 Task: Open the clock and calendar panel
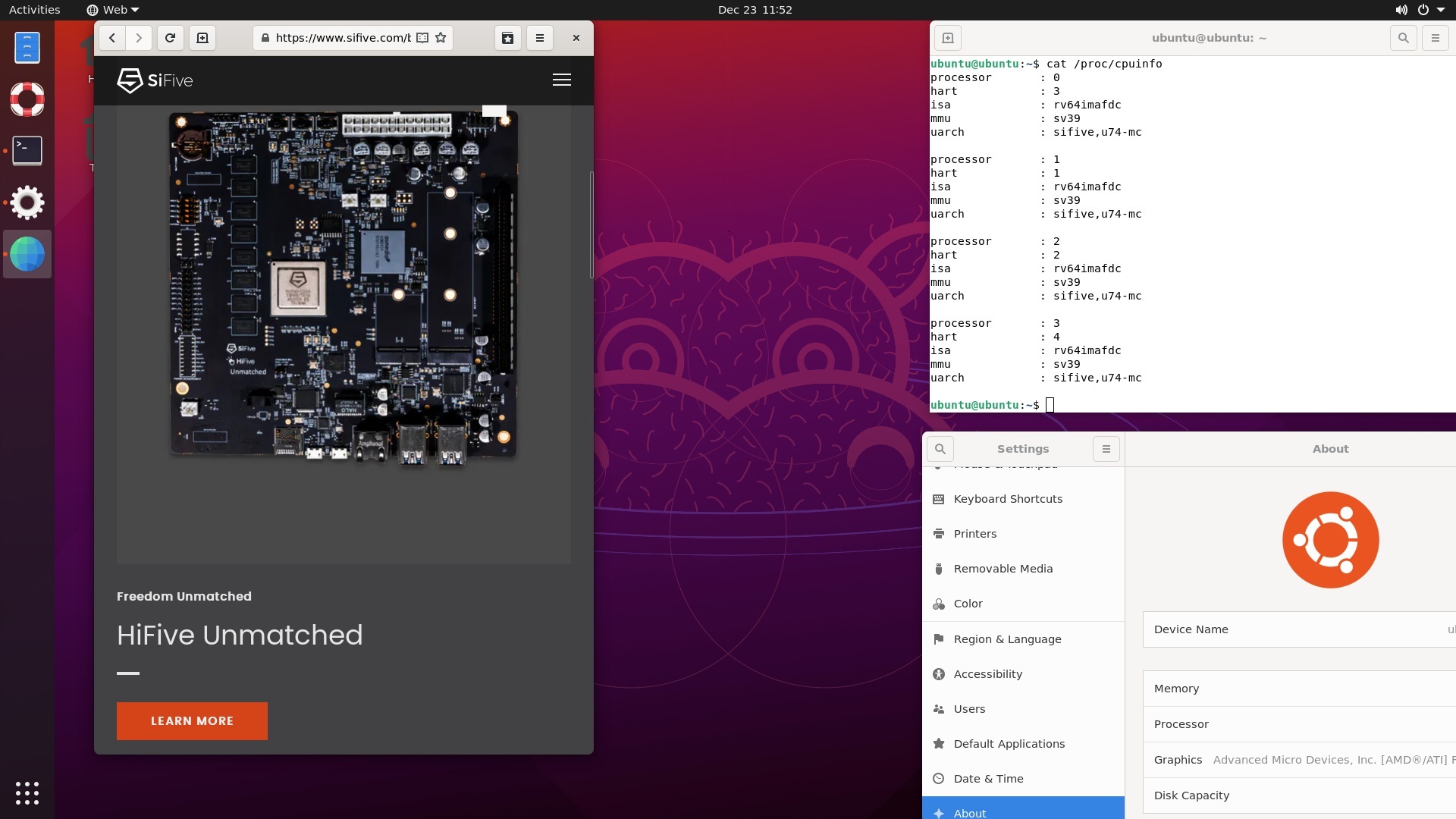(x=755, y=10)
